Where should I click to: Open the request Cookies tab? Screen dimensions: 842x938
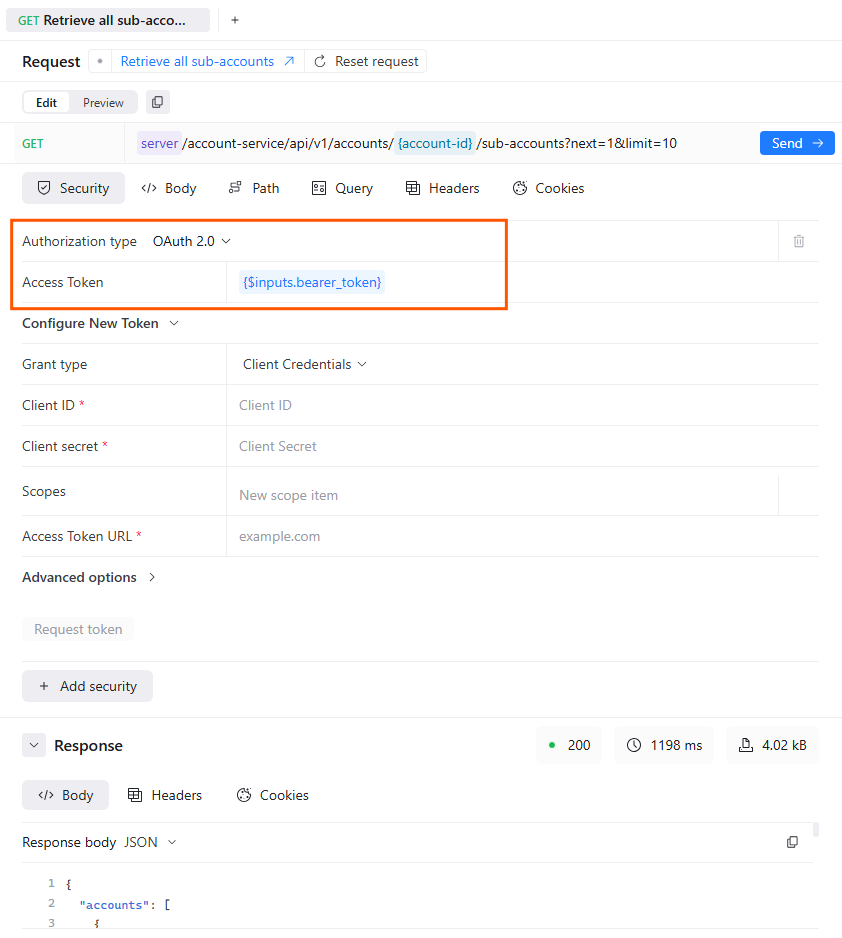click(x=548, y=188)
